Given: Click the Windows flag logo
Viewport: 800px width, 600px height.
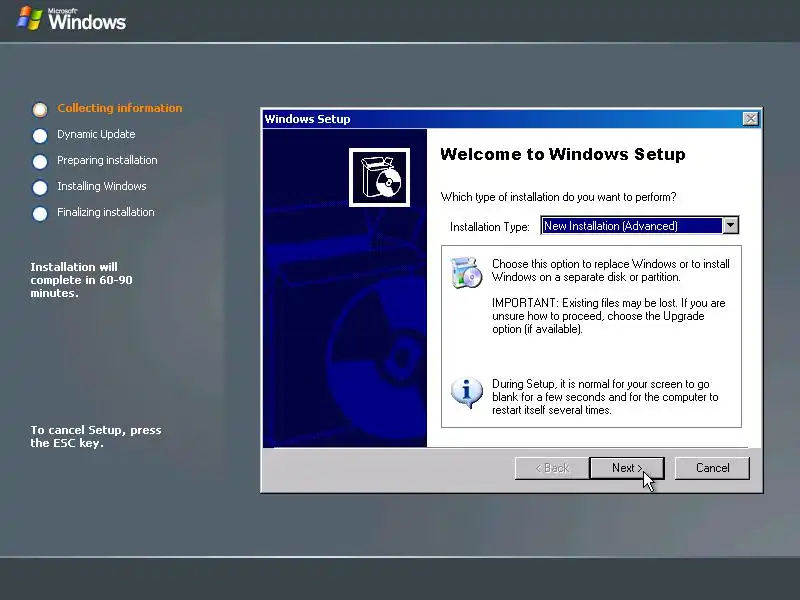Looking at the screenshot, I should [29, 18].
